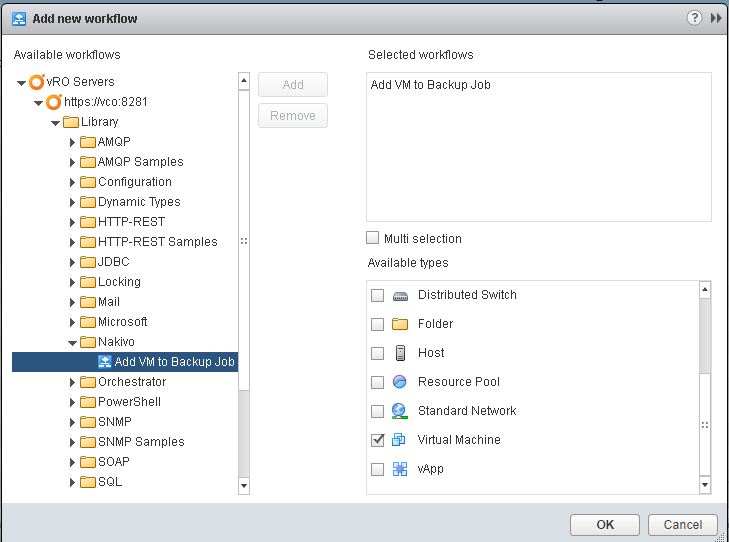Click the help question mark icon
This screenshot has height=542, width=729.
[x=694, y=18]
